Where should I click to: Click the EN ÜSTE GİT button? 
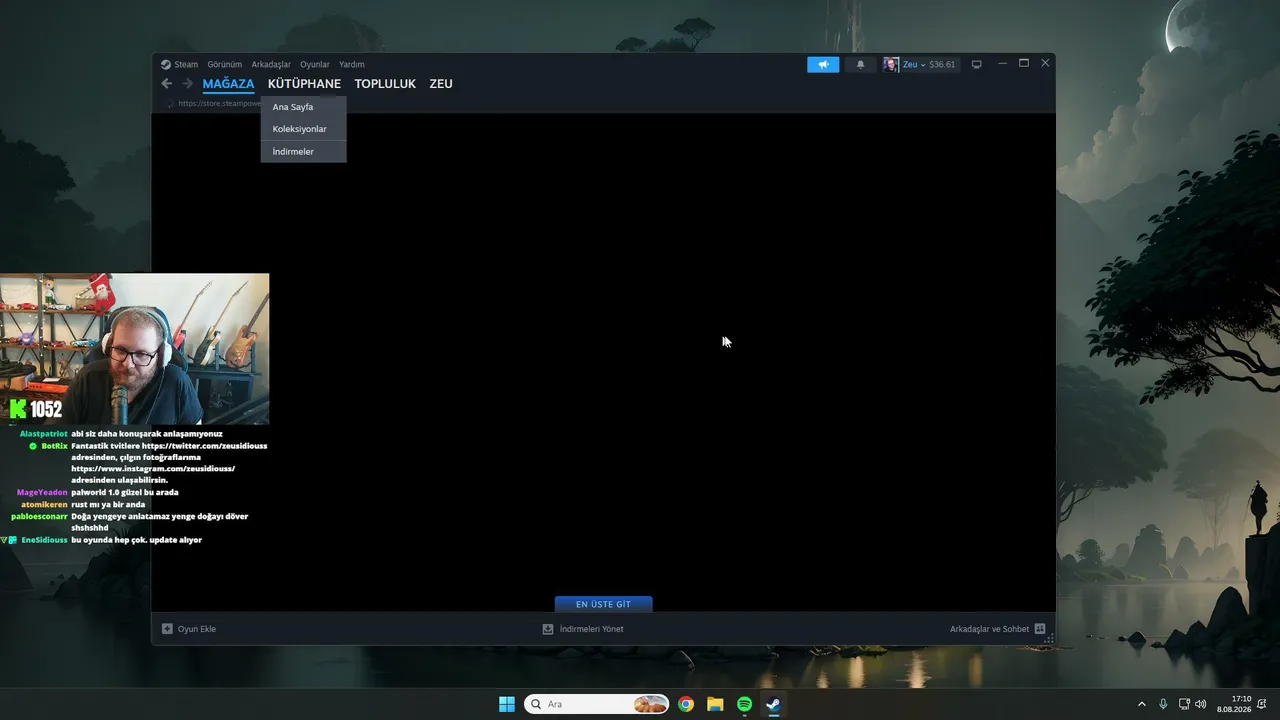point(604,604)
